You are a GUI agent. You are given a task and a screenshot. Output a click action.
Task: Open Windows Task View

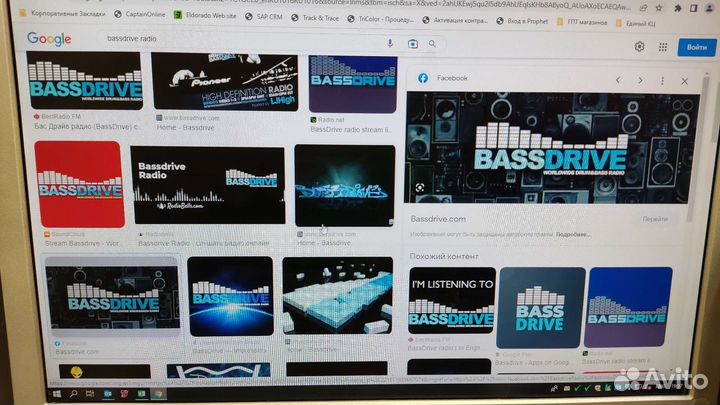[x=90, y=394]
